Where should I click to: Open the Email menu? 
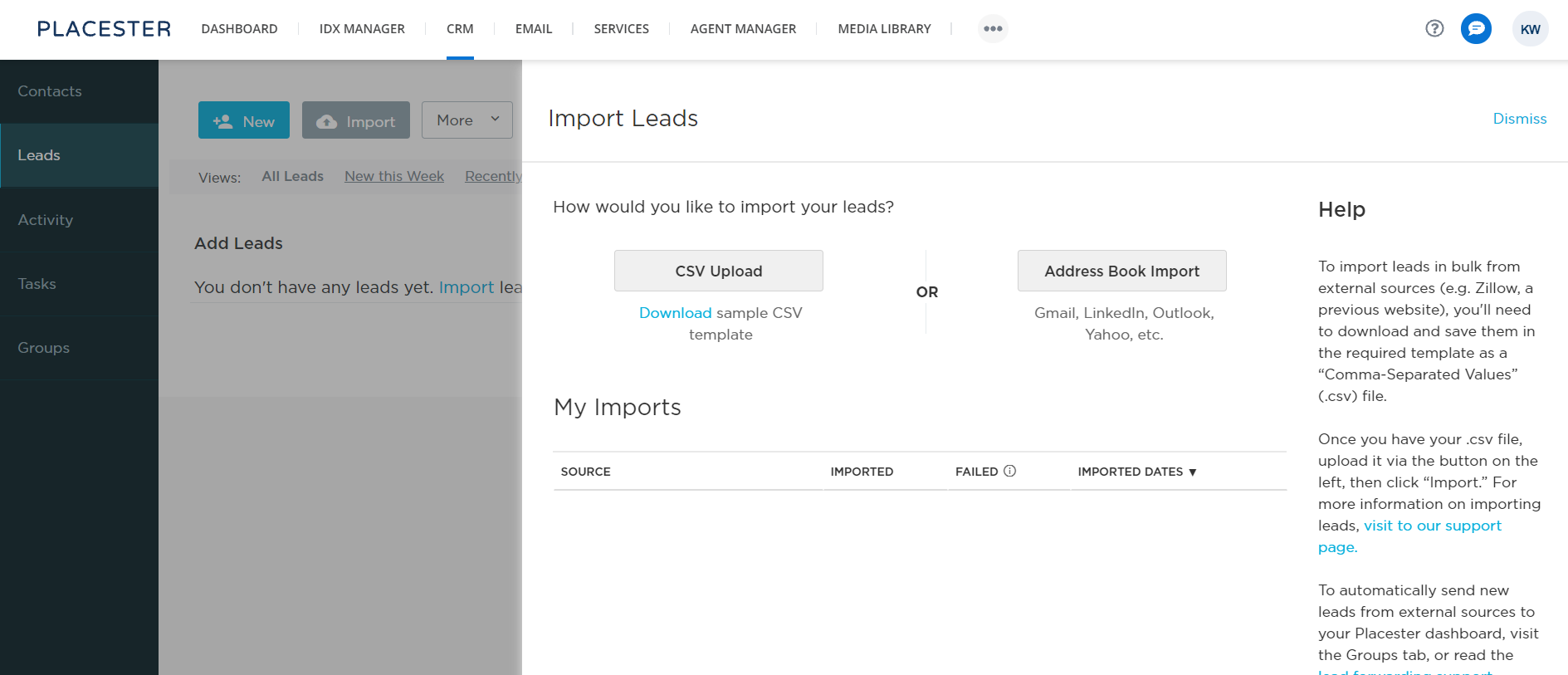pos(534,29)
